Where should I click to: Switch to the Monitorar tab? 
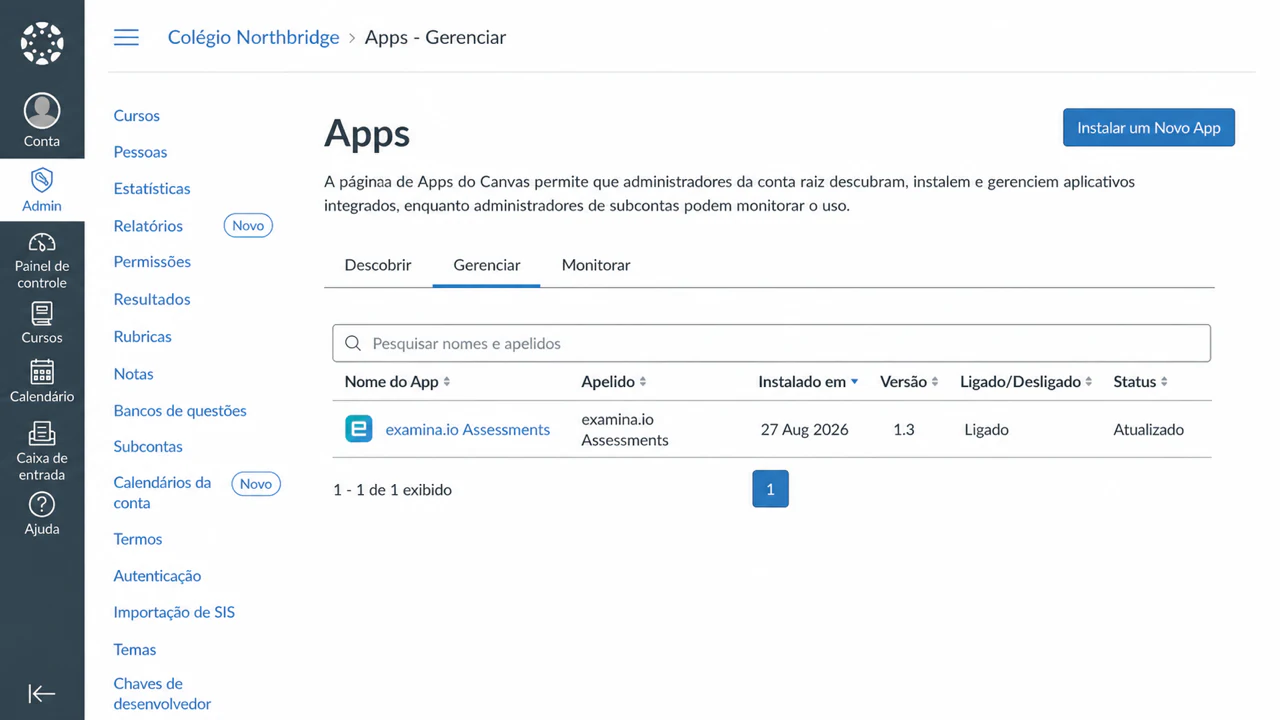coord(596,265)
